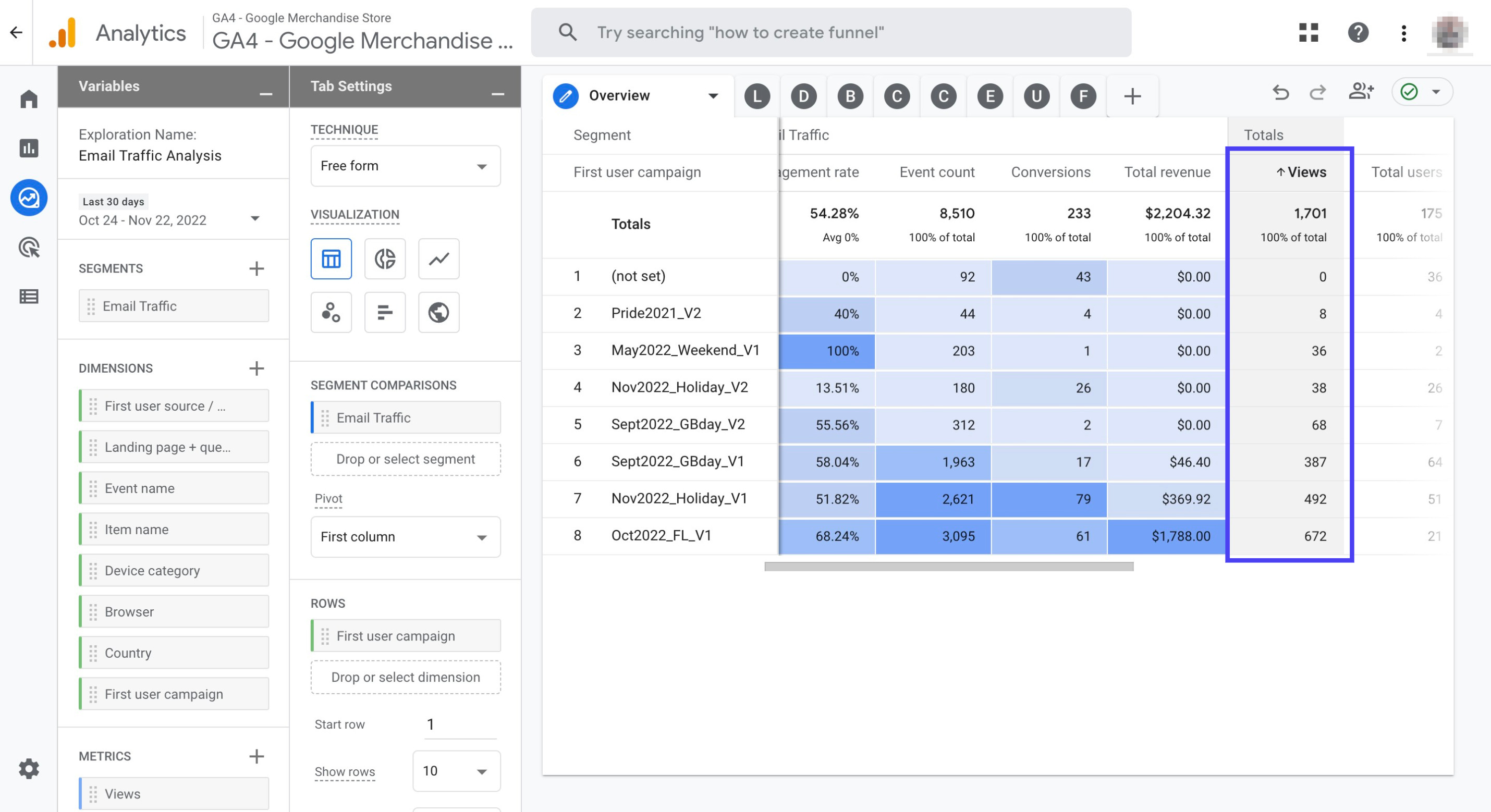Expand the Overview tab dropdown arrow
The height and width of the screenshot is (812, 1491).
713,96
